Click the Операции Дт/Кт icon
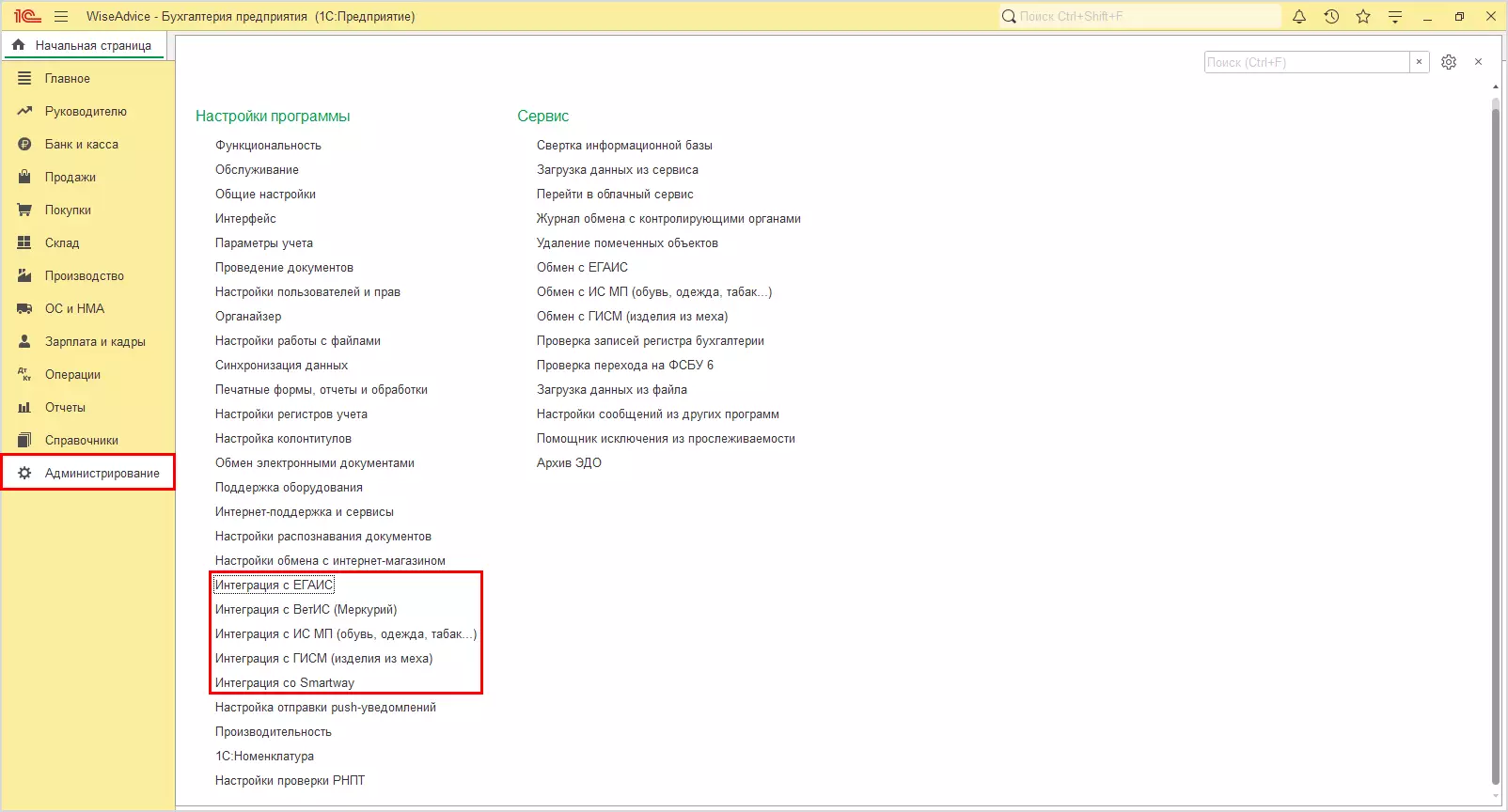 point(24,375)
